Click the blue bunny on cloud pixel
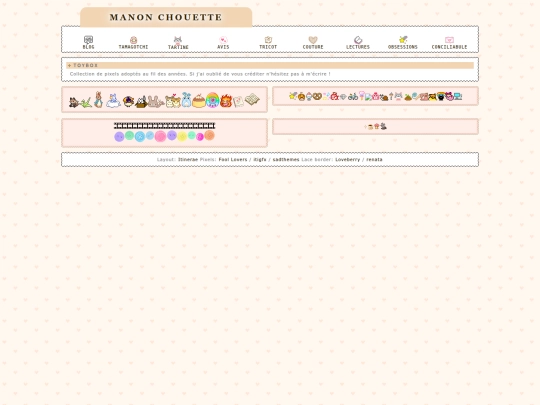 pos(113,101)
